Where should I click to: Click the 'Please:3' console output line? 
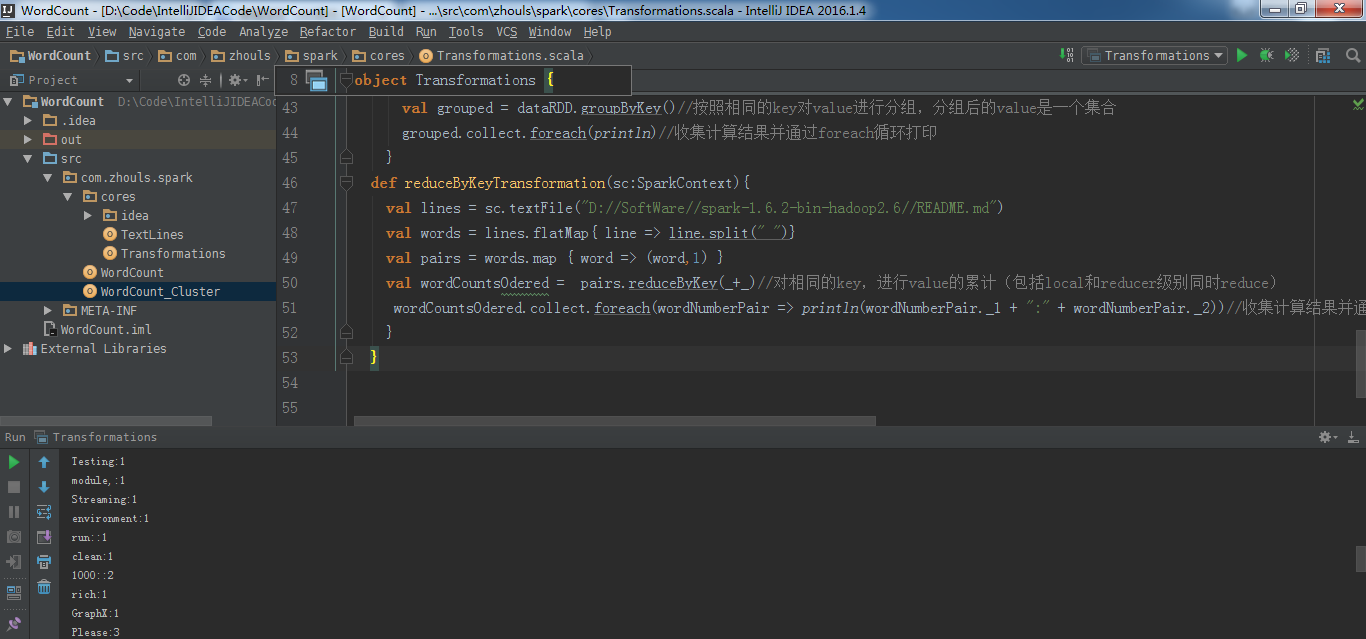pos(95,632)
